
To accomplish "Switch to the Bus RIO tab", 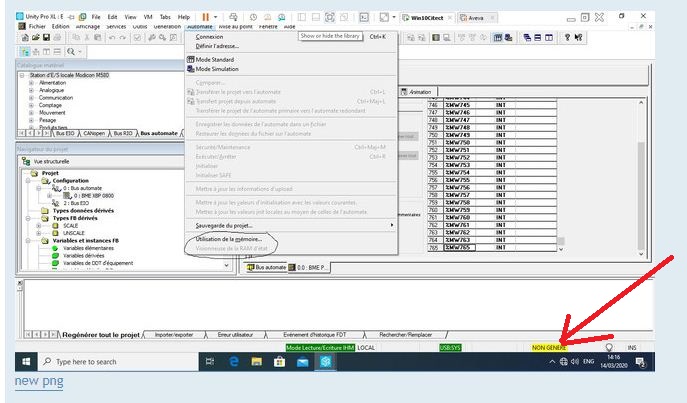I will tap(123, 132).
